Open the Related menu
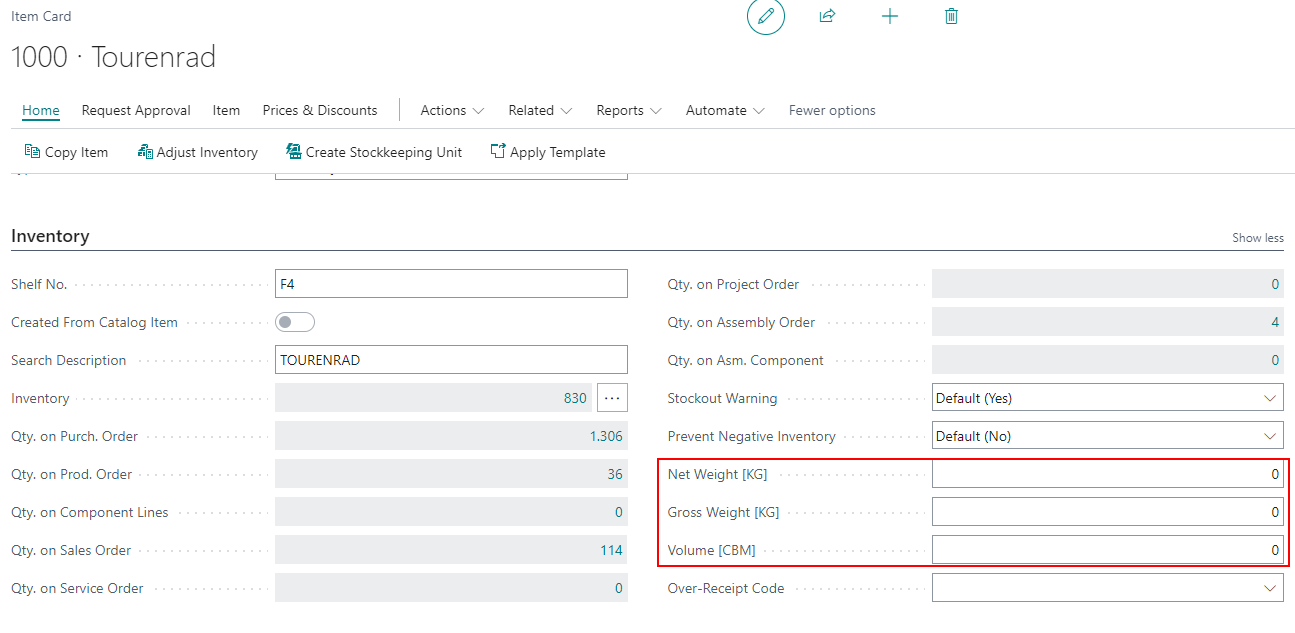 tap(540, 110)
